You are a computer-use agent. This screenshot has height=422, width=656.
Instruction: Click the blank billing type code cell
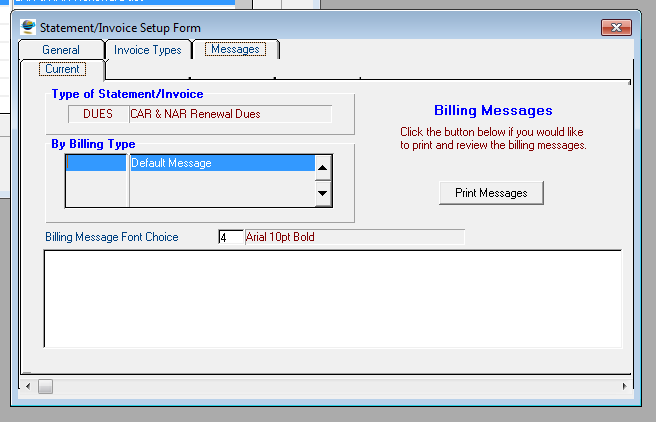pyautogui.click(x=96, y=163)
